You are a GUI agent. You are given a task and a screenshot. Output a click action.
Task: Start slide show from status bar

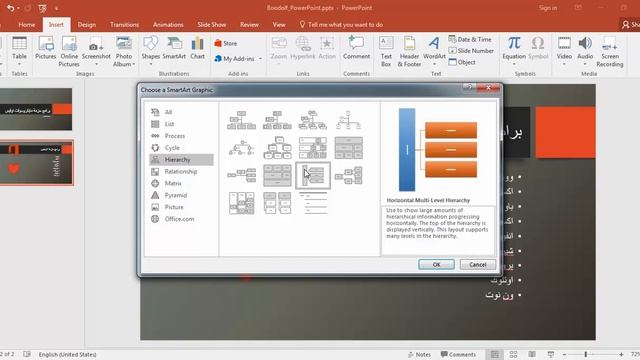tap(551, 354)
